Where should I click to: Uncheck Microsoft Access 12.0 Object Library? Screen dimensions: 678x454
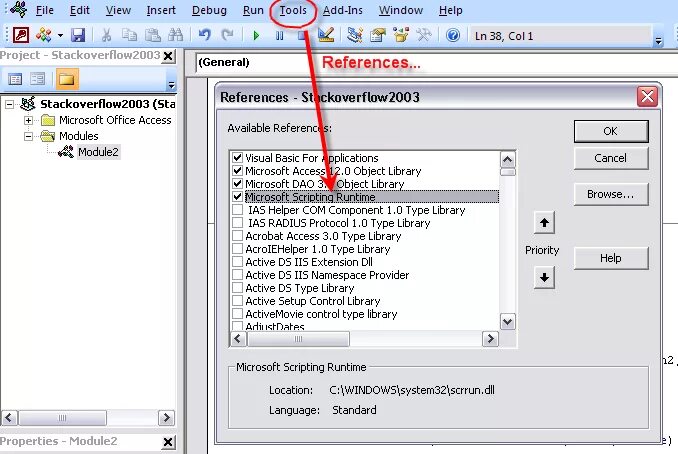(x=237, y=171)
